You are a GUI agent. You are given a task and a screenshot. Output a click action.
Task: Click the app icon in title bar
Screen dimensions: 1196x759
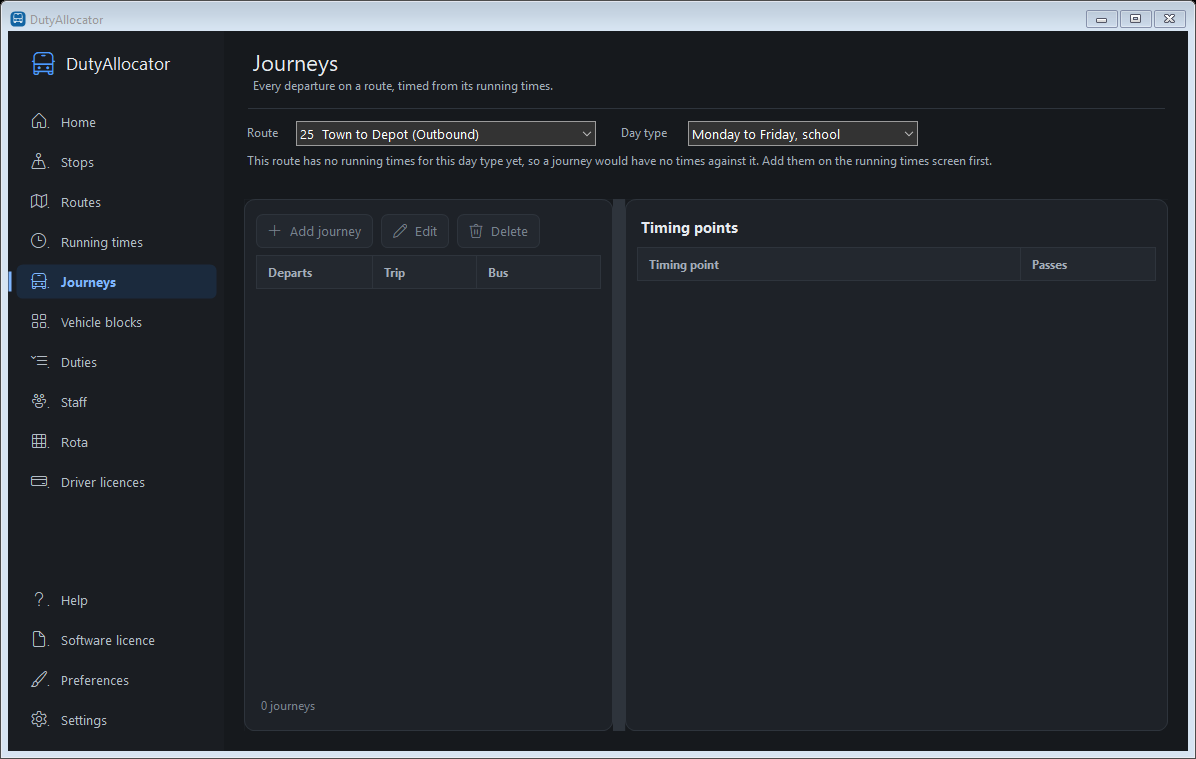[18, 18]
